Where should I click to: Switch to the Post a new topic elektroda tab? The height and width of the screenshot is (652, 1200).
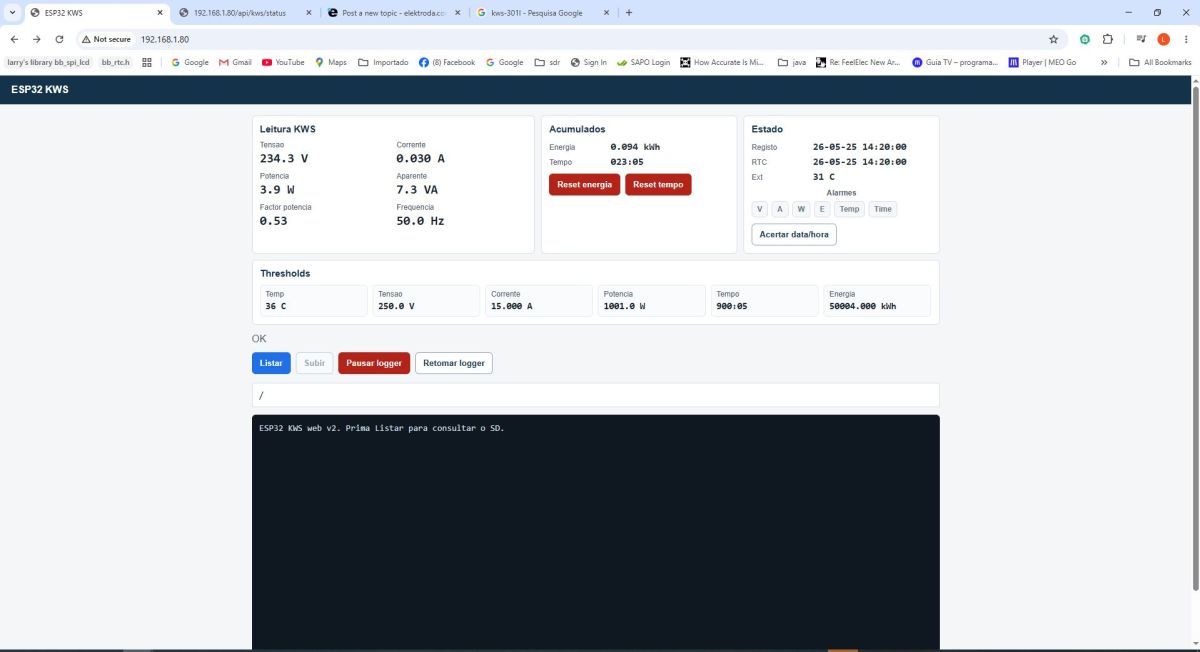pos(395,13)
